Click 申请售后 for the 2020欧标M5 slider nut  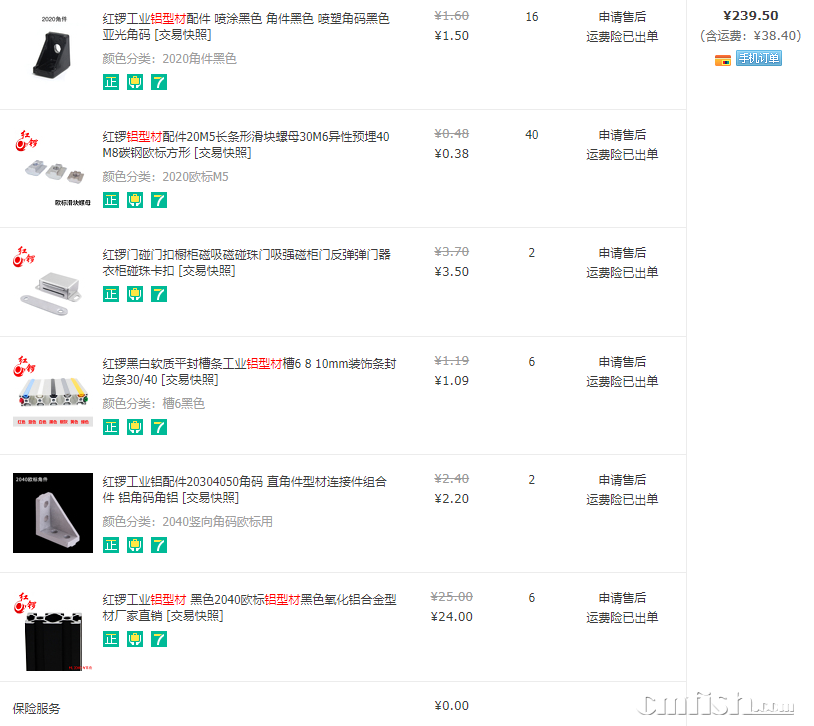(x=622, y=135)
